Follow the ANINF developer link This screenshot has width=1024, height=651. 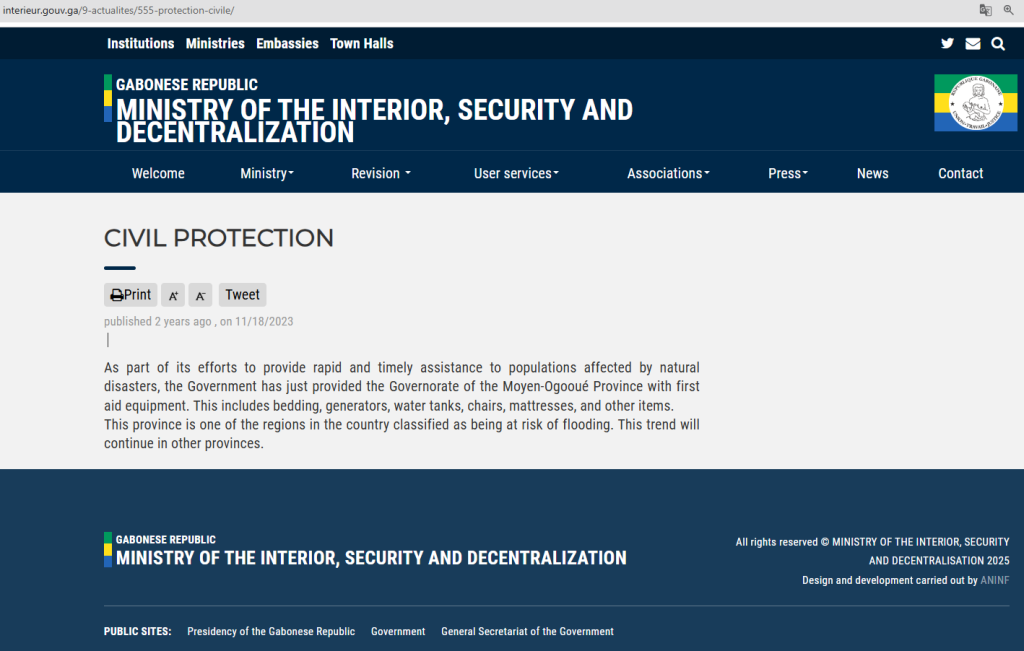(995, 580)
